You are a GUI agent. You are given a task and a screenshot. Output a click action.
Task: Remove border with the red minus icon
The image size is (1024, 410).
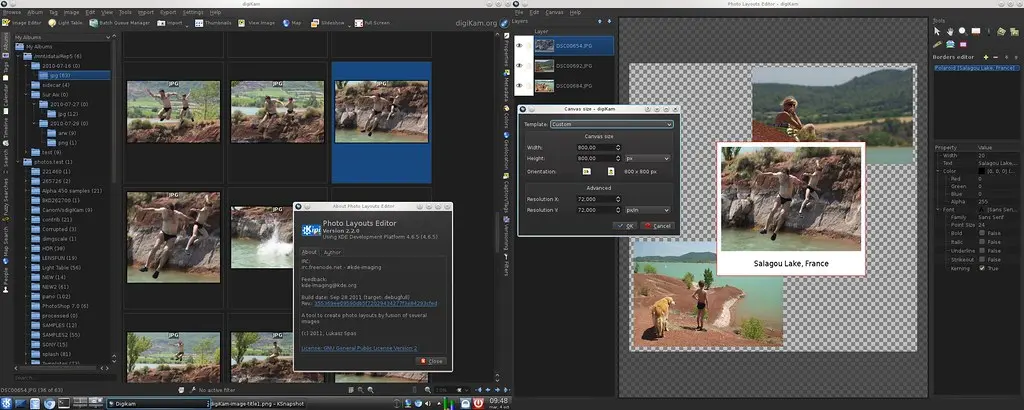[x=995, y=57]
